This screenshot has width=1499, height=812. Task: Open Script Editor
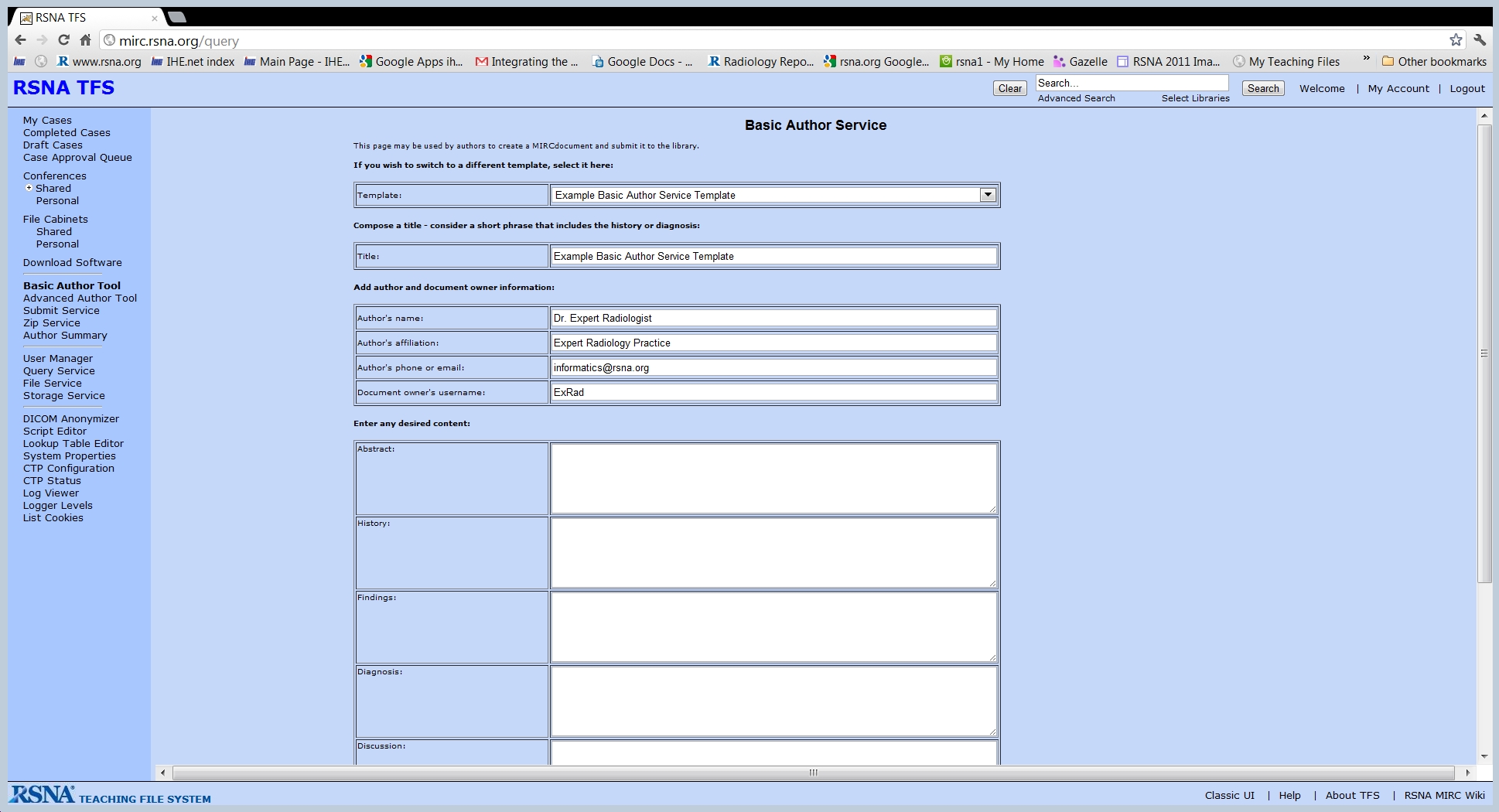pos(55,432)
